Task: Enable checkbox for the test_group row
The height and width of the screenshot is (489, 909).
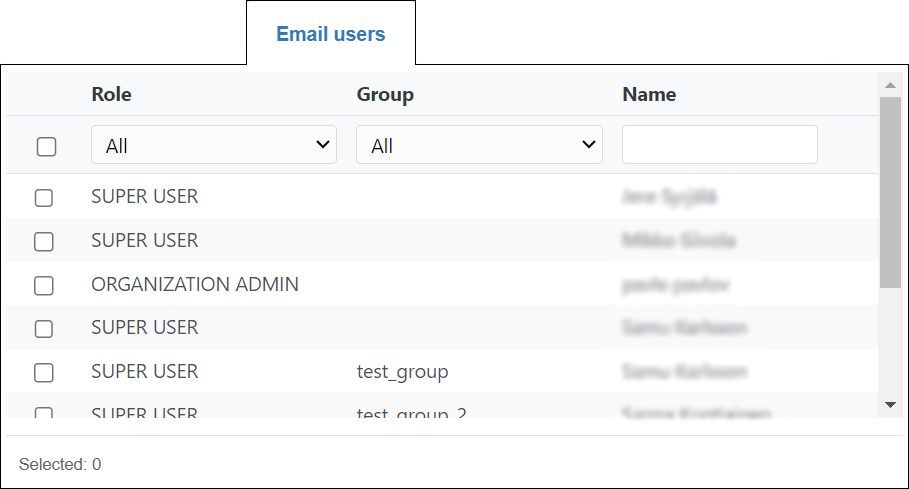Action: coord(44,372)
